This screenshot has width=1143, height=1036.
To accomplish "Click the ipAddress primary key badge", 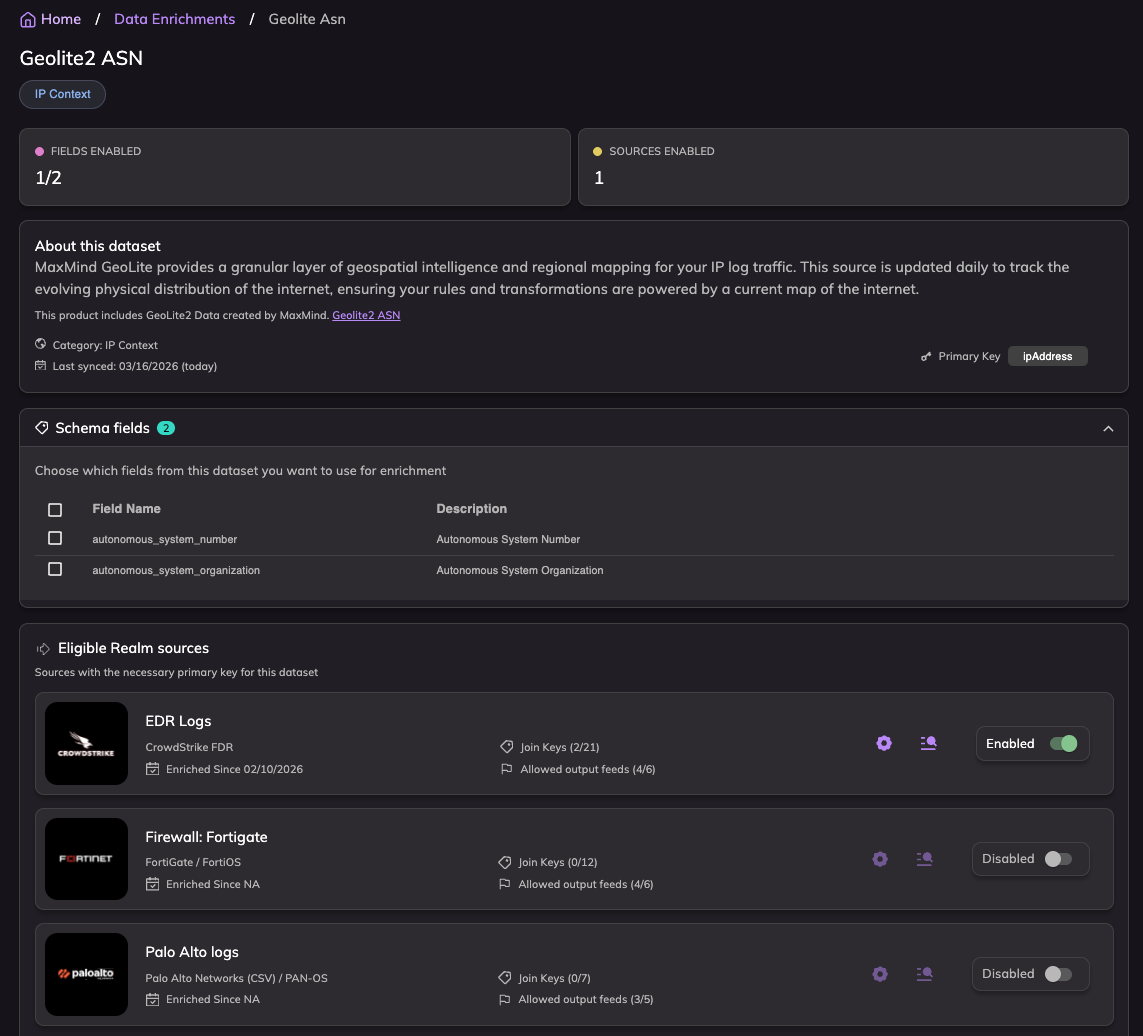I will pos(1047,356).
